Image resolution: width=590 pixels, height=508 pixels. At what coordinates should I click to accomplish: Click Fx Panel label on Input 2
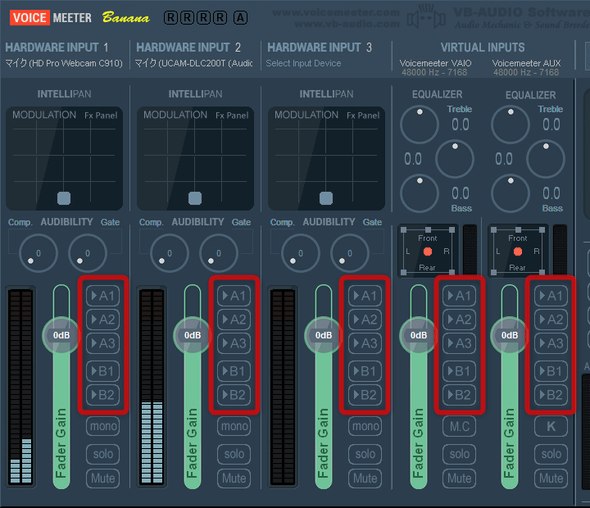[232, 115]
